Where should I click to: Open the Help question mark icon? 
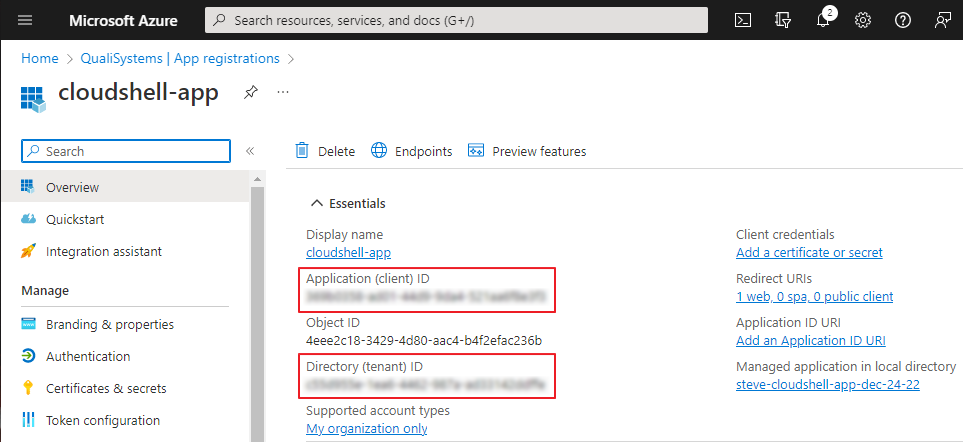[902, 20]
